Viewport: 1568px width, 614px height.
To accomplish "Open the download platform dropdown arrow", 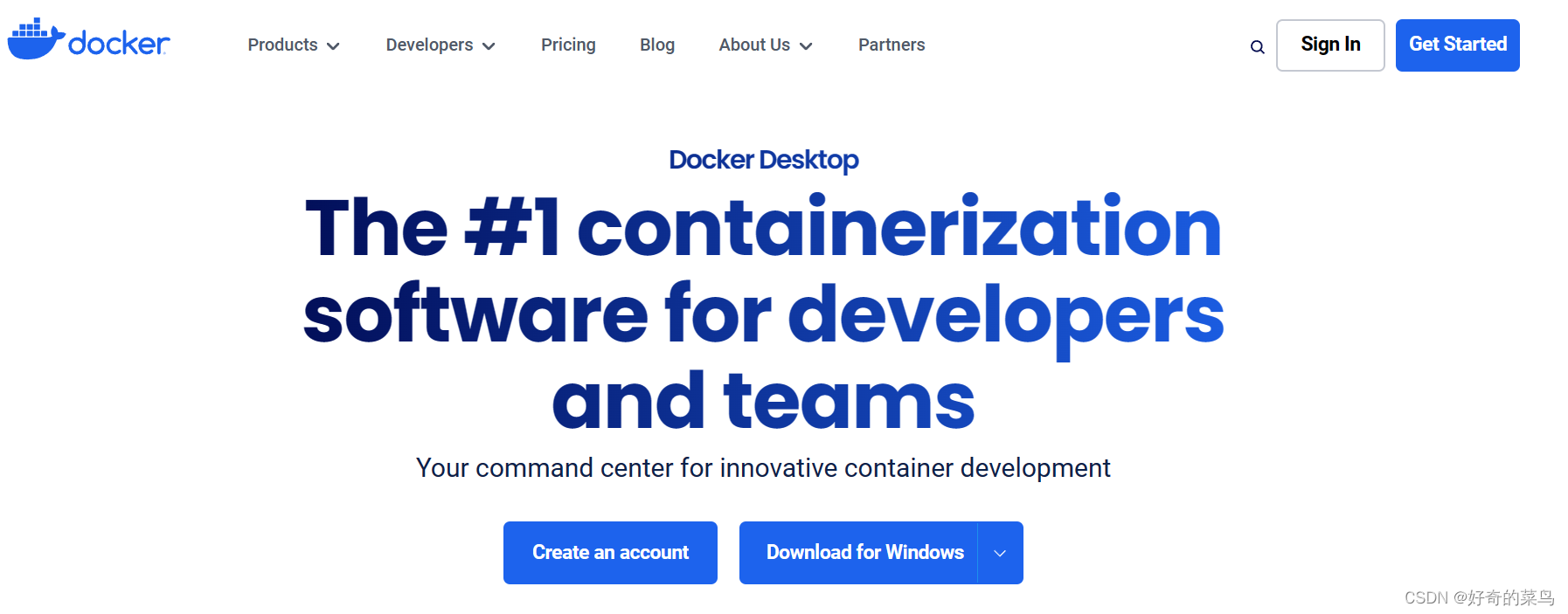I will pos(1000,553).
